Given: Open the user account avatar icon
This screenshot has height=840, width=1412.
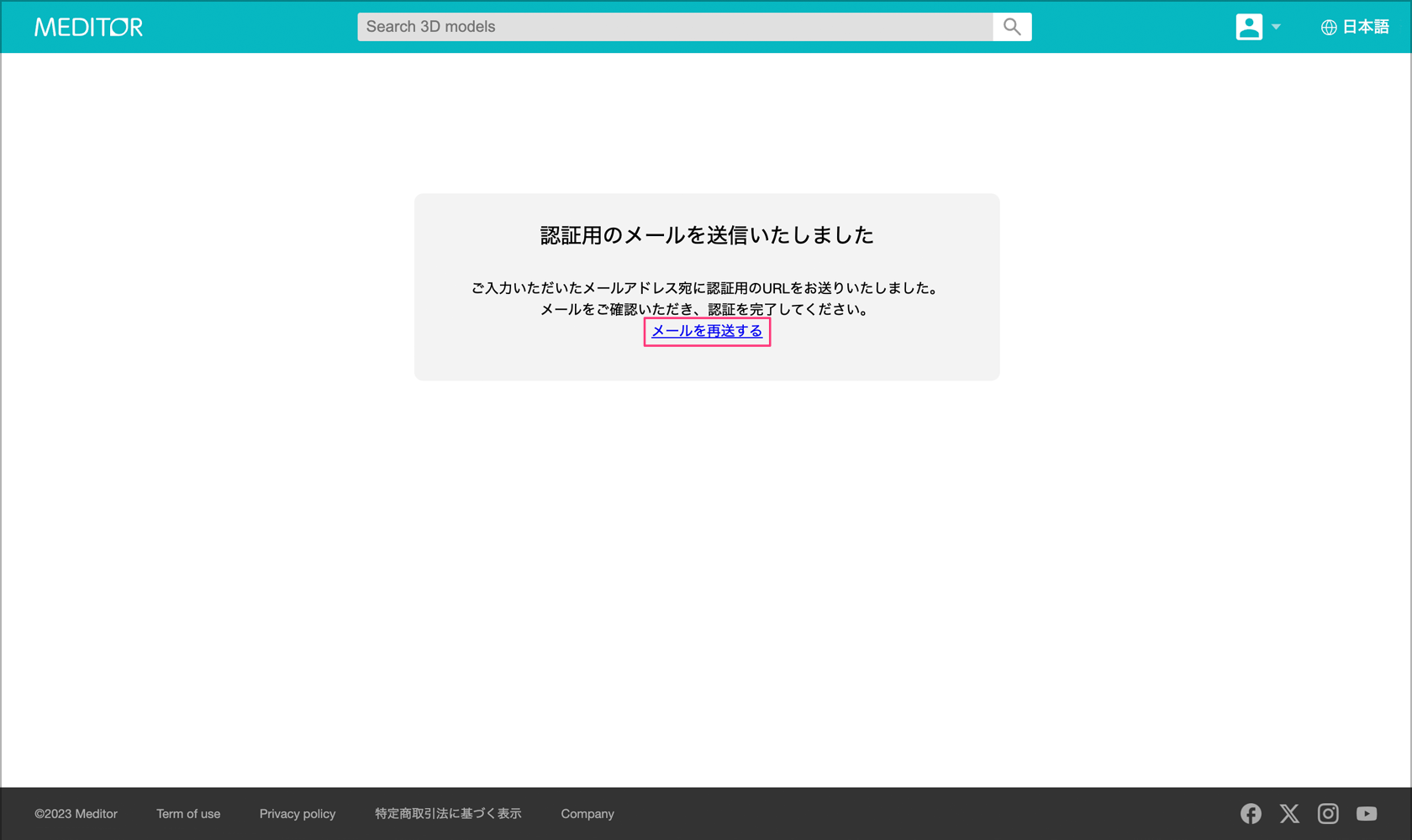Looking at the screenshot, I should [1248, 27].
